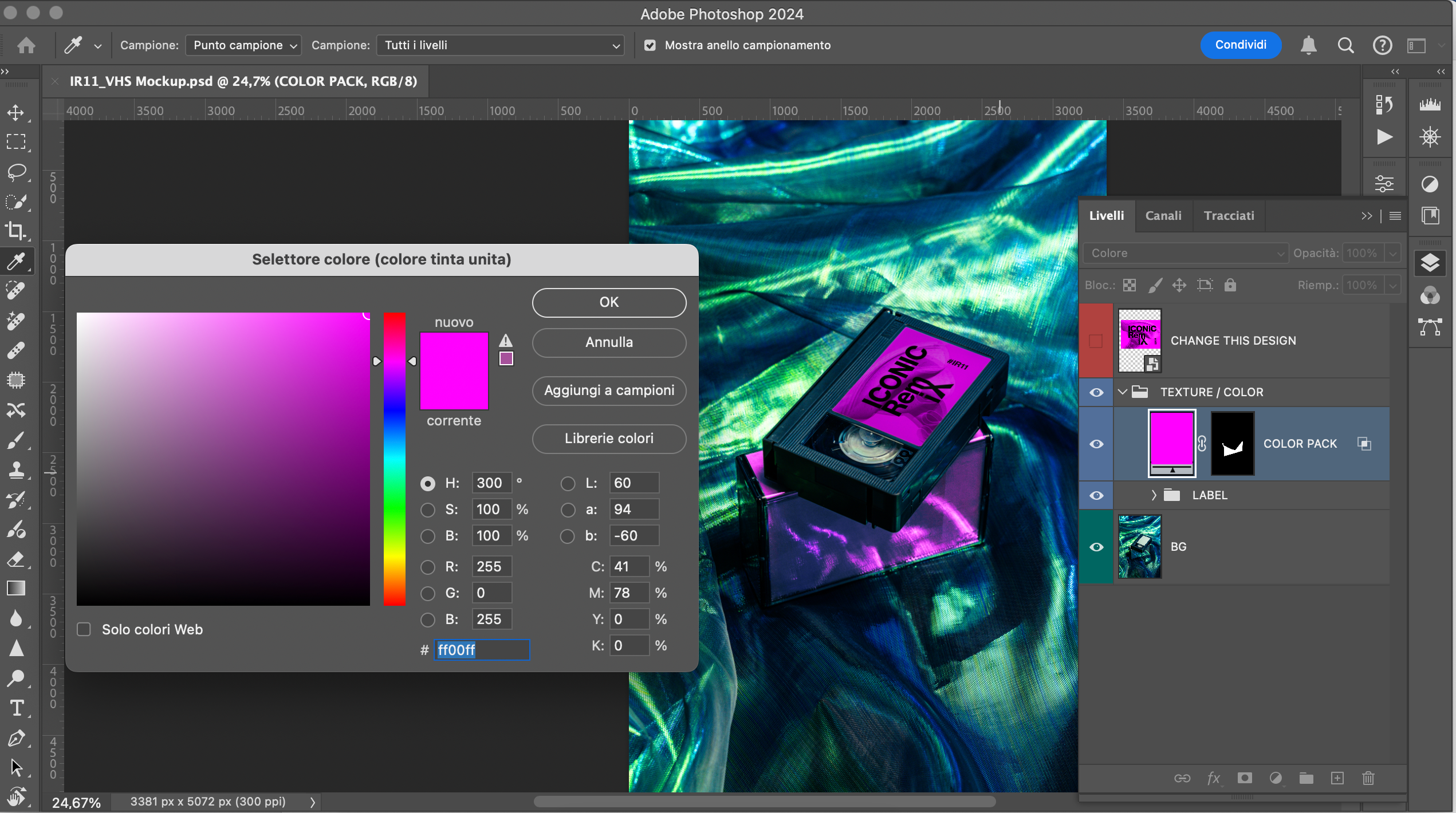Switch to the Tracciati tab
The height and width of the screenshot is (813, 1456).
click(x=1229, y=216)
